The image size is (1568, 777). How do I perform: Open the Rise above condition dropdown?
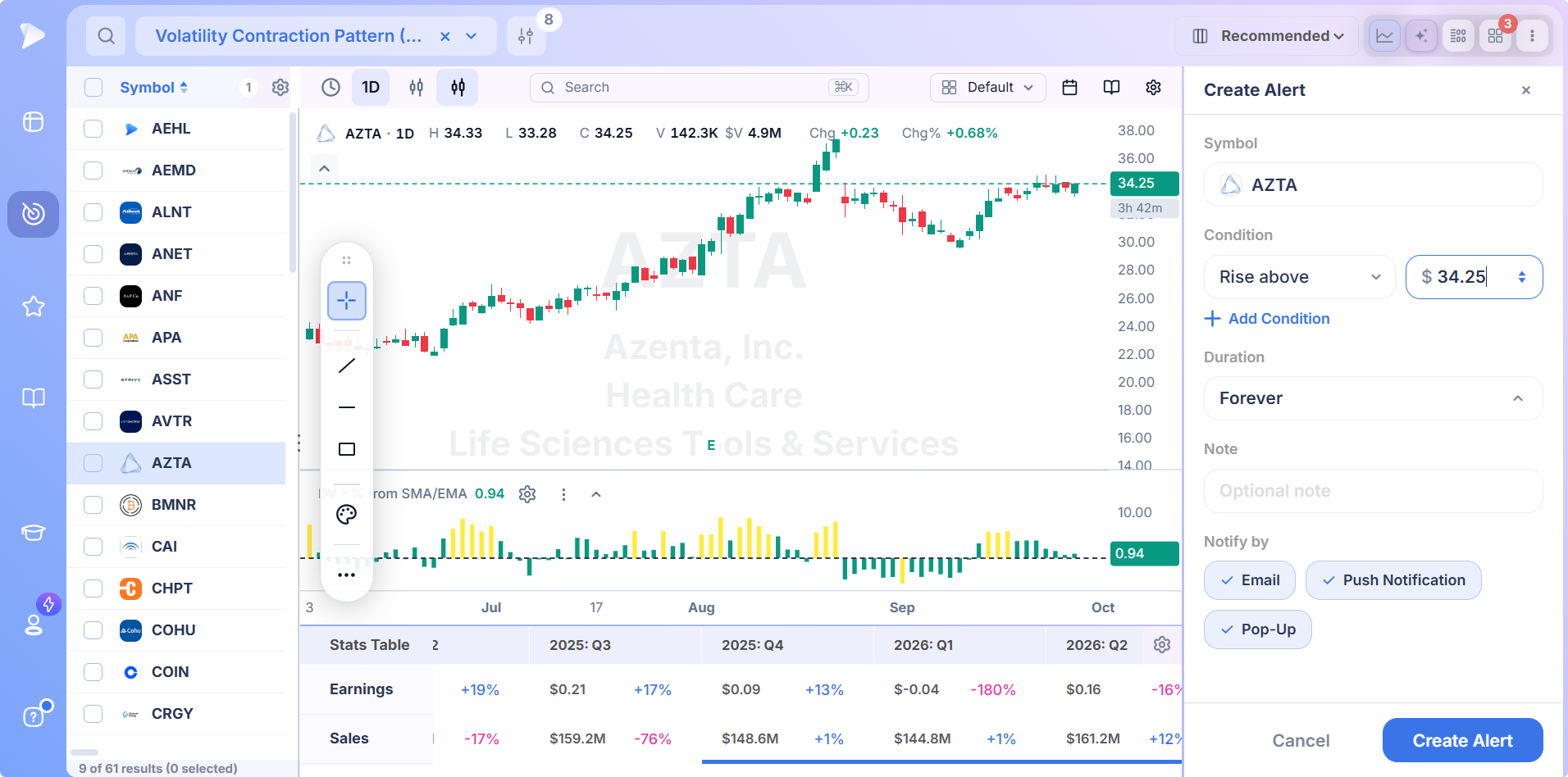pos(1299,277)
